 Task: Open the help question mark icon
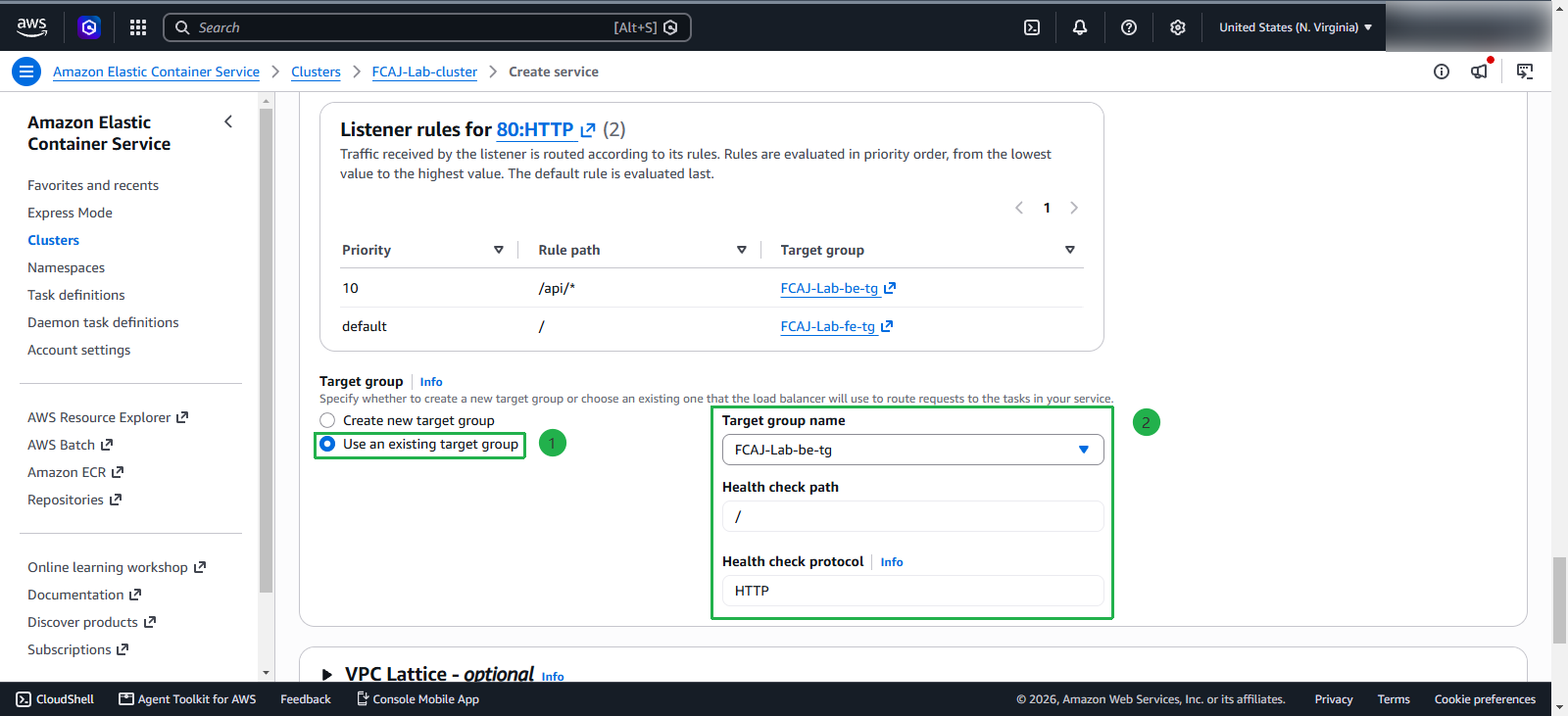coord(1129,27)
